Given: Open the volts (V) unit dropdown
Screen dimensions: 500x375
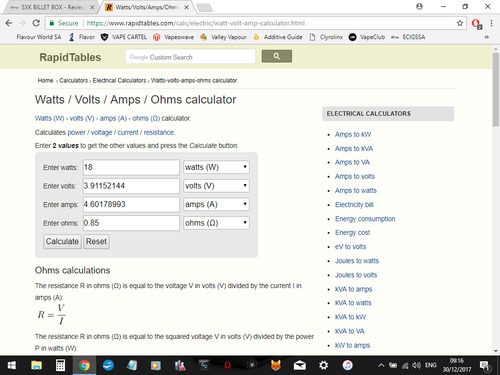Looking at the screenshot, I should point(216,186).
